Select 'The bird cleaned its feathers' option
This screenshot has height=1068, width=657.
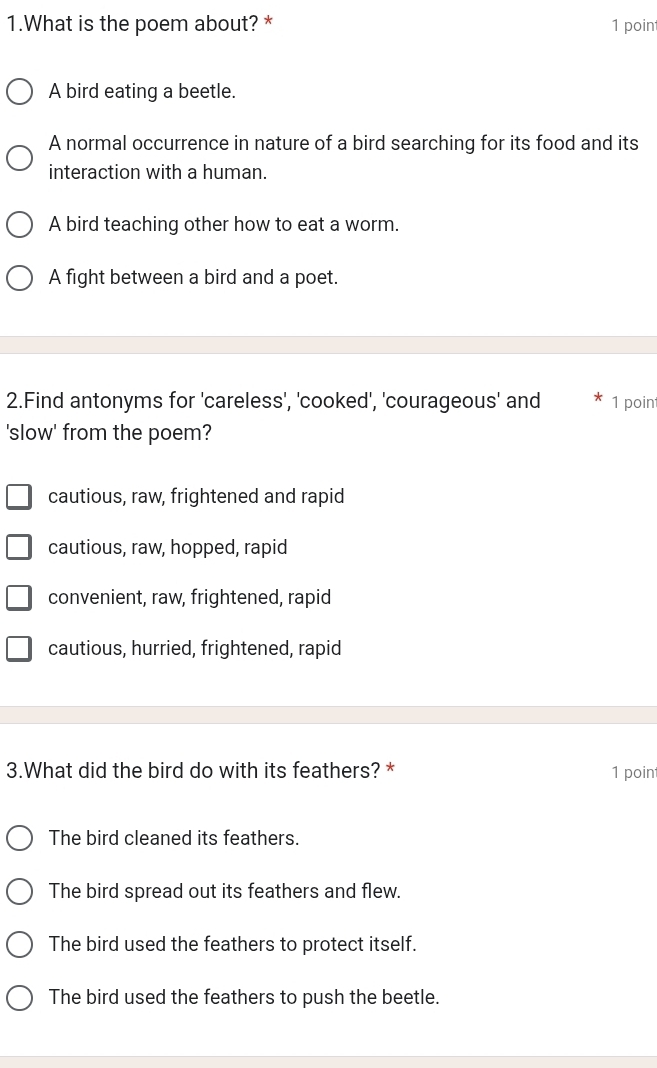[20, 839]
